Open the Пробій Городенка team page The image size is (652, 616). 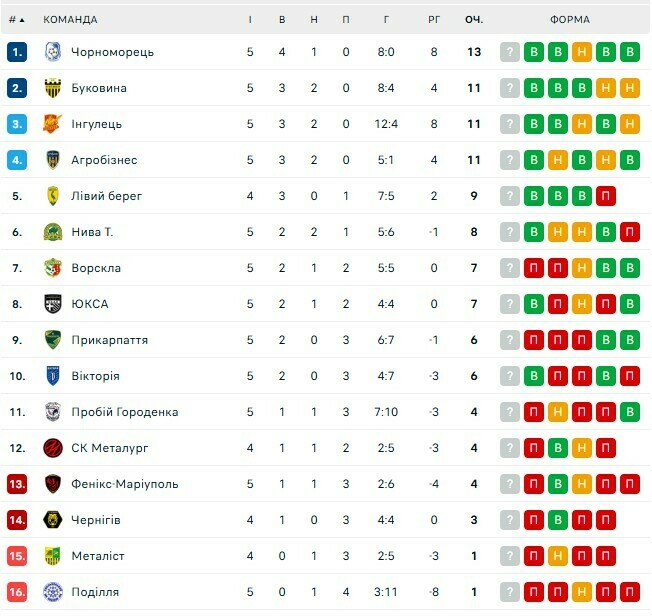pyautogui.click(x=124, y=412)
